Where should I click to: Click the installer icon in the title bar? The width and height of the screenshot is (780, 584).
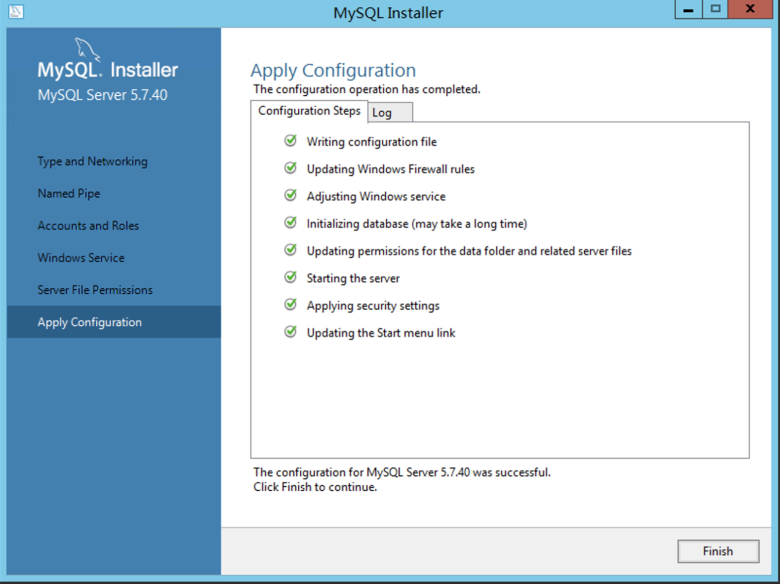point(15,12)
